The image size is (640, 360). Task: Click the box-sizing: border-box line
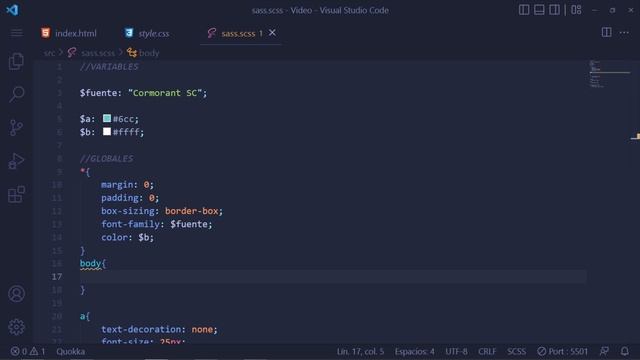tap(162, 211)
